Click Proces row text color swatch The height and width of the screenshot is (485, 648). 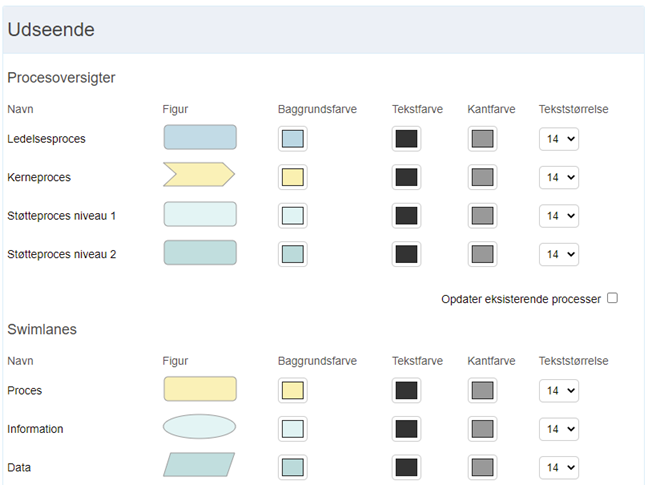click(406, 390)
